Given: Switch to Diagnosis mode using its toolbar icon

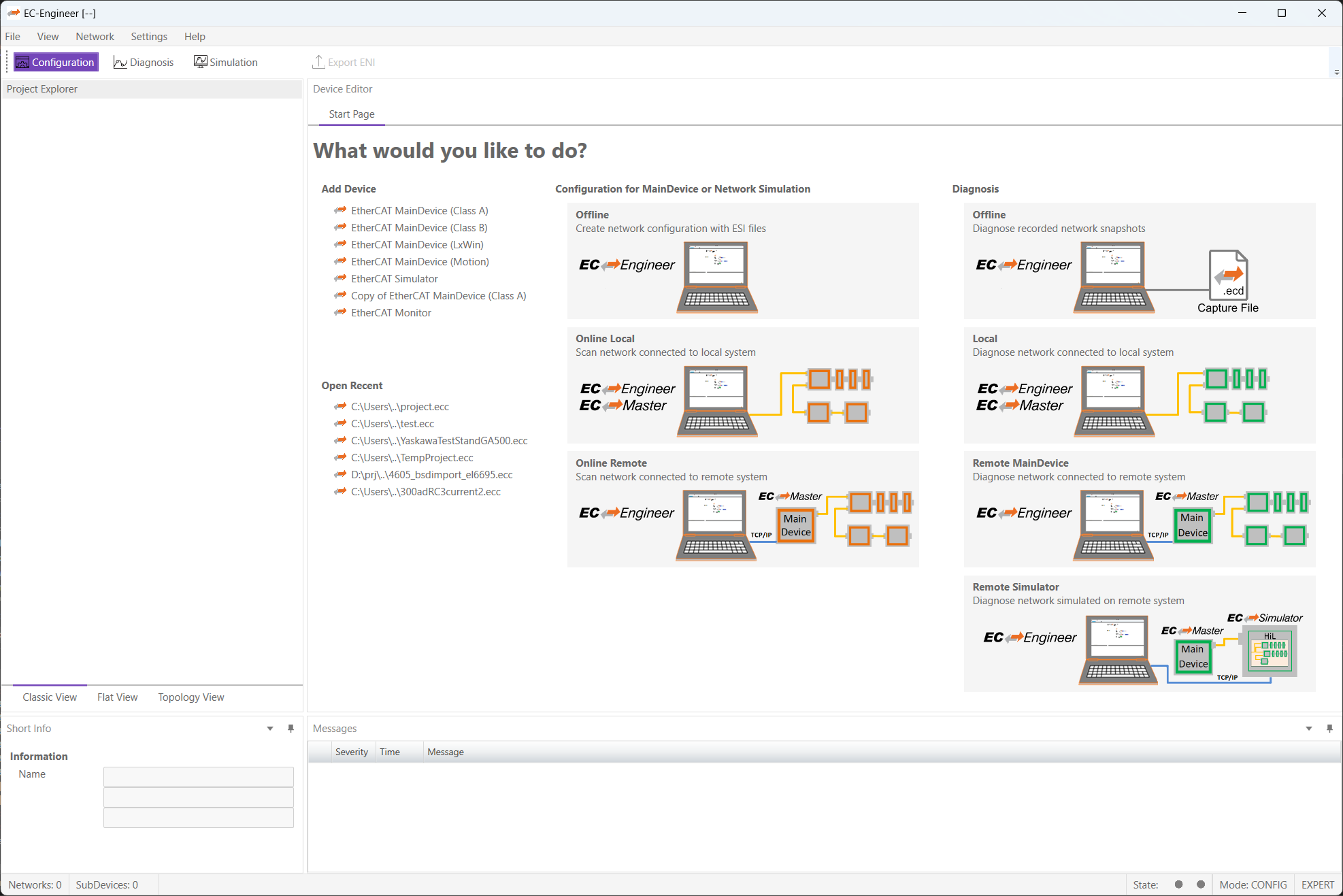Looking at the screenshot, I should 120,62.
